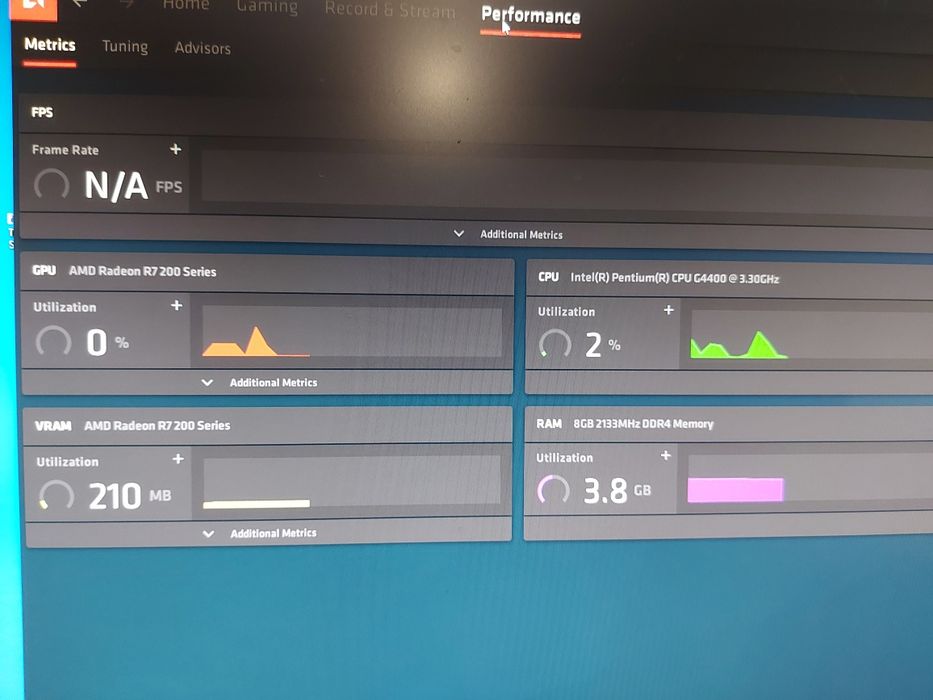
Task: Select the Performance tab
Action: click(x=531, y=15)
